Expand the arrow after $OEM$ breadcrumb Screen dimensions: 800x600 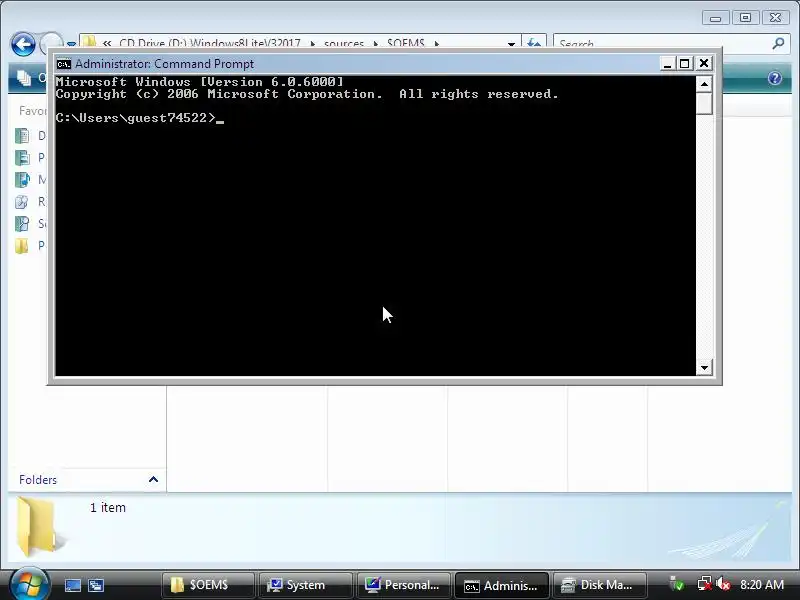coord(437,44)
